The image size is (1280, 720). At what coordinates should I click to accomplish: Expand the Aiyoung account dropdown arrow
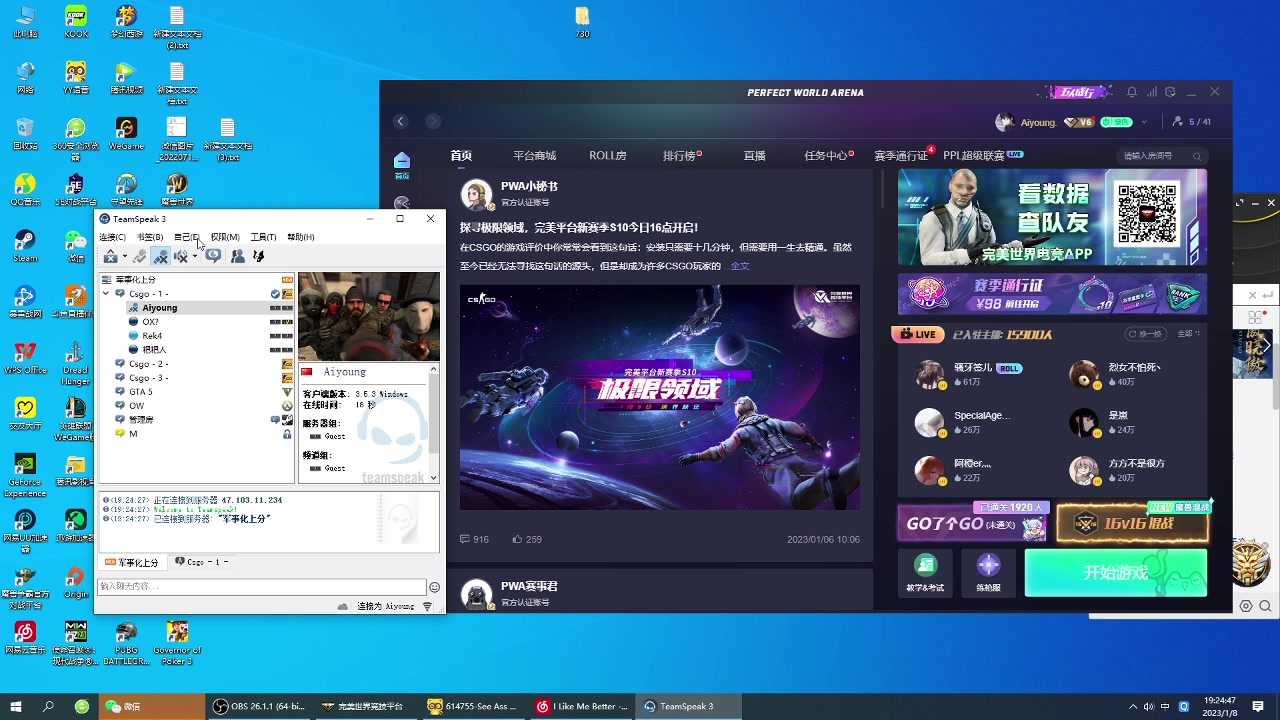[1144, 122]
